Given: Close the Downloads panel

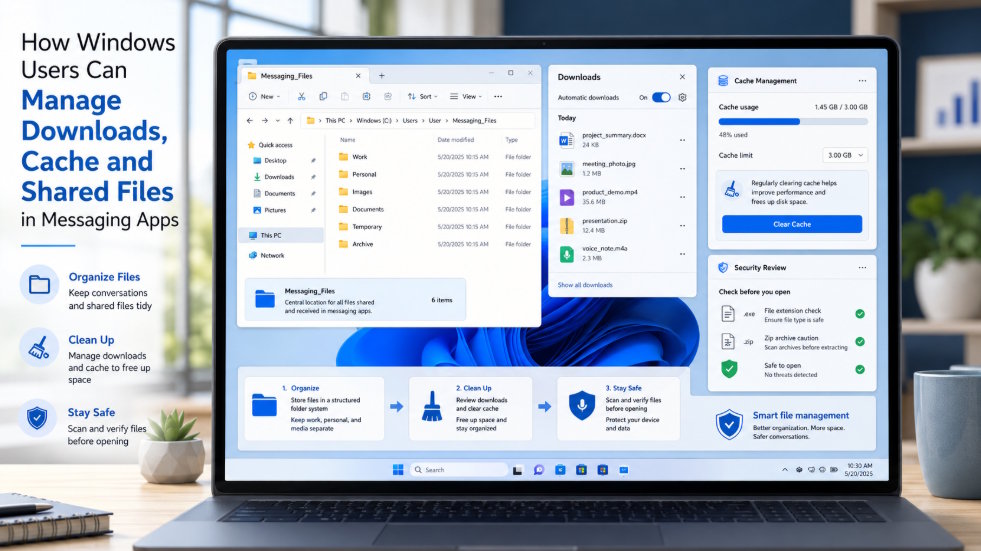Looking at the screenshot, I should click(682, 77).
